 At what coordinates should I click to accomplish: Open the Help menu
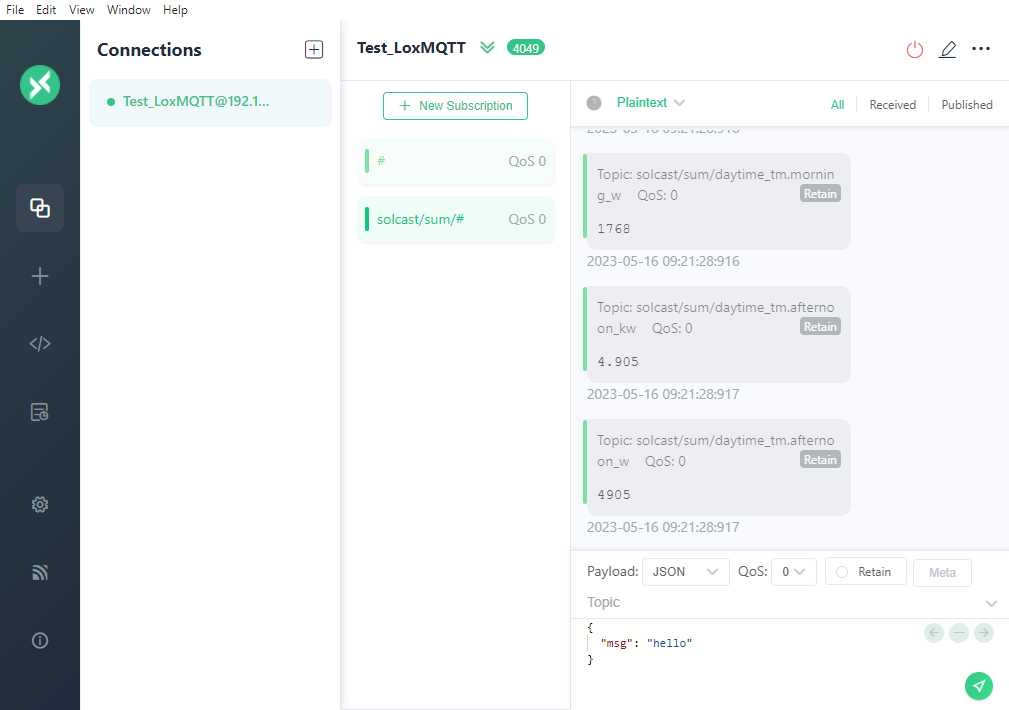coord(175,10)
